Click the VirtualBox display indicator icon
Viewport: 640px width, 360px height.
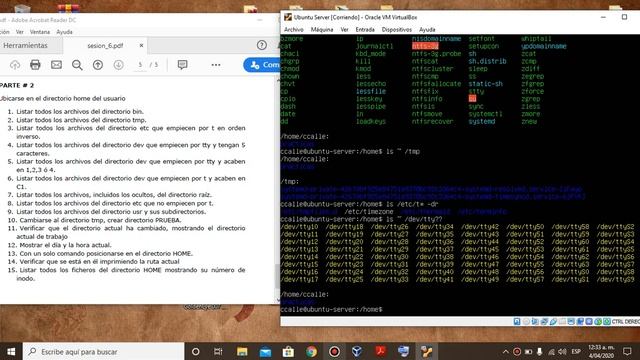coord(571,322)
